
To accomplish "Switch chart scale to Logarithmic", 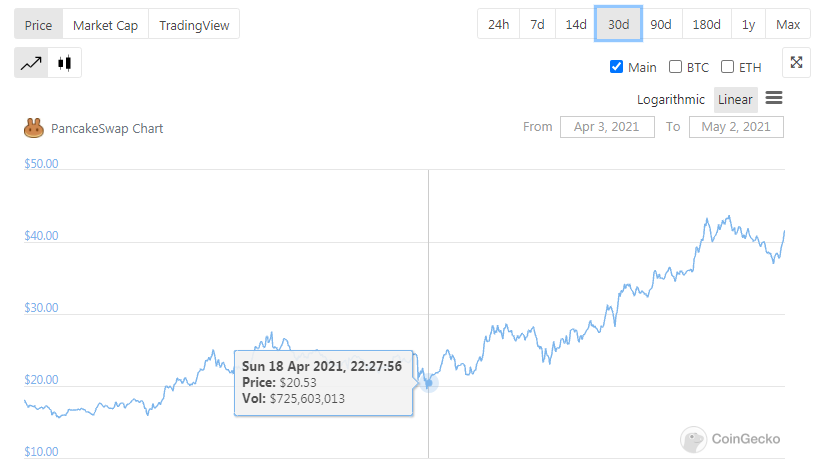I will click(x=670, y=100).
